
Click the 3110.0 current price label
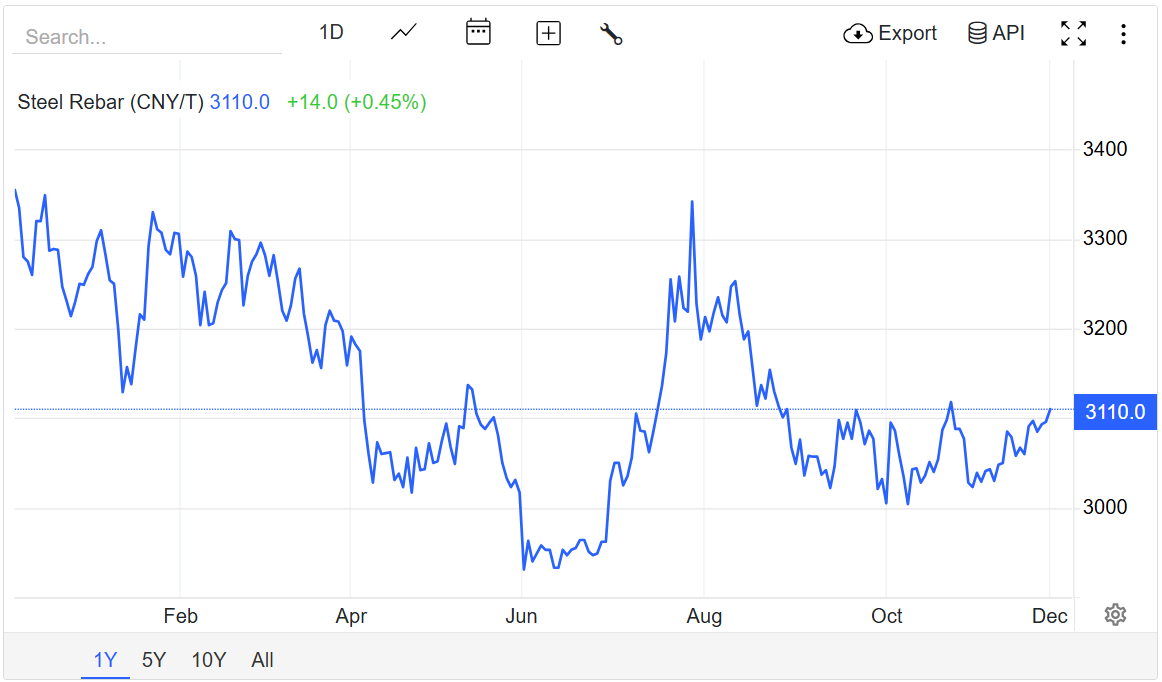pyautogui.click(x=1114, y=412)
